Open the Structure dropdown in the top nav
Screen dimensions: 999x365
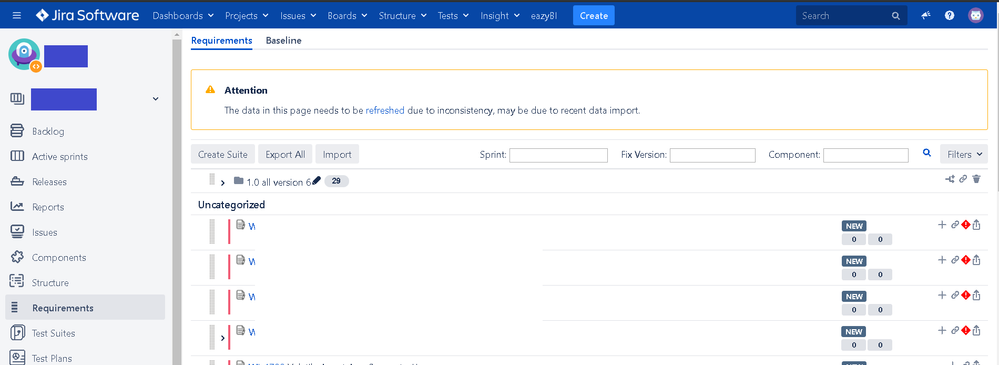[x=403, y=16]
